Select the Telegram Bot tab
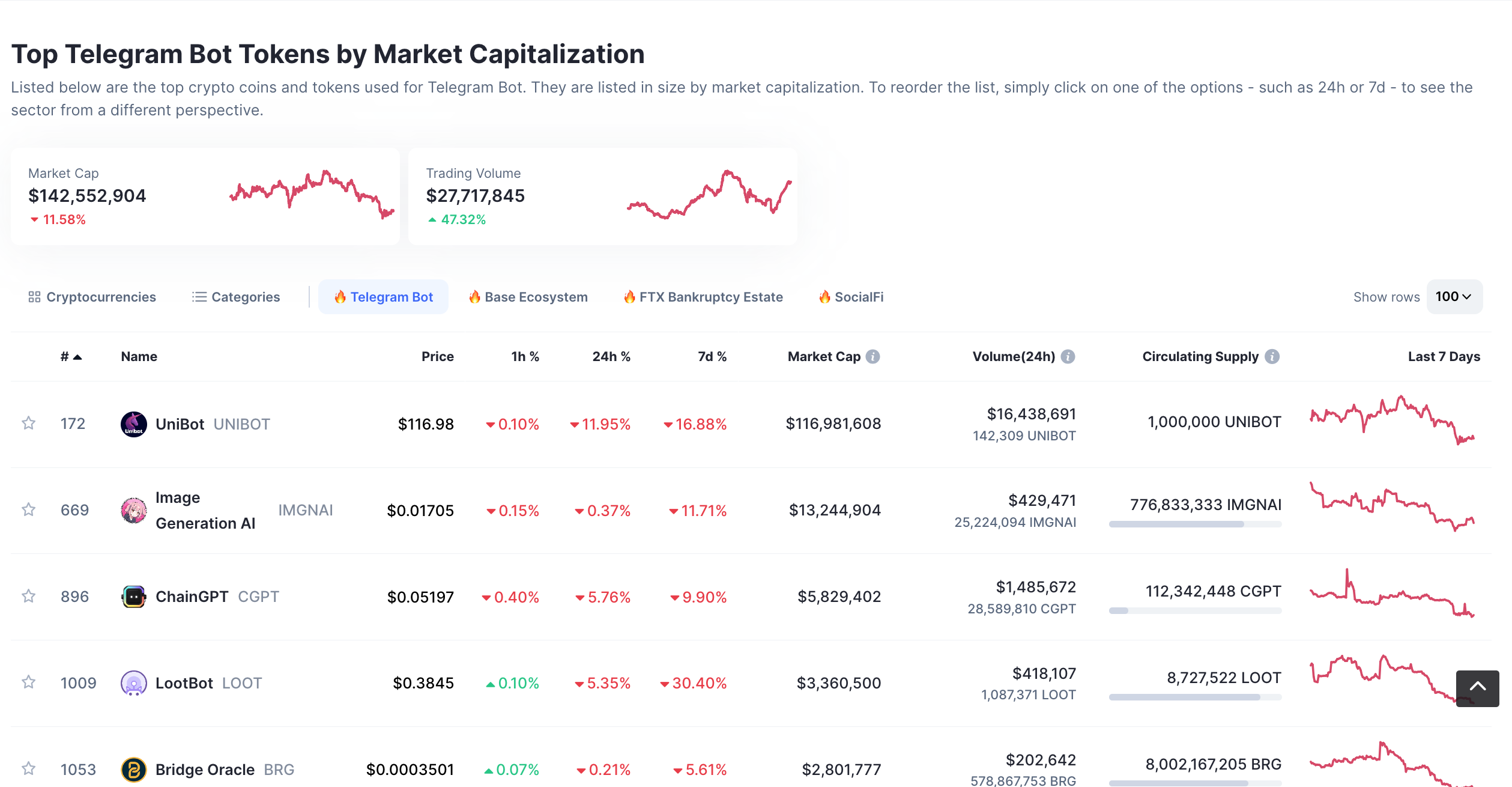The image size is (1512, 787). pos(383,297)
